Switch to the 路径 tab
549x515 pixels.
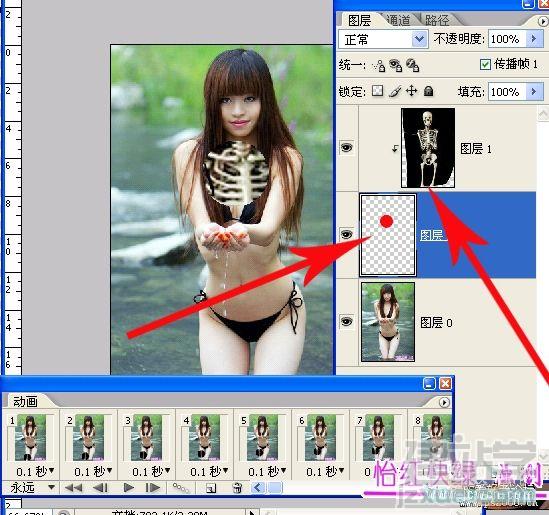pyautogui.click(x=437, y=20)
